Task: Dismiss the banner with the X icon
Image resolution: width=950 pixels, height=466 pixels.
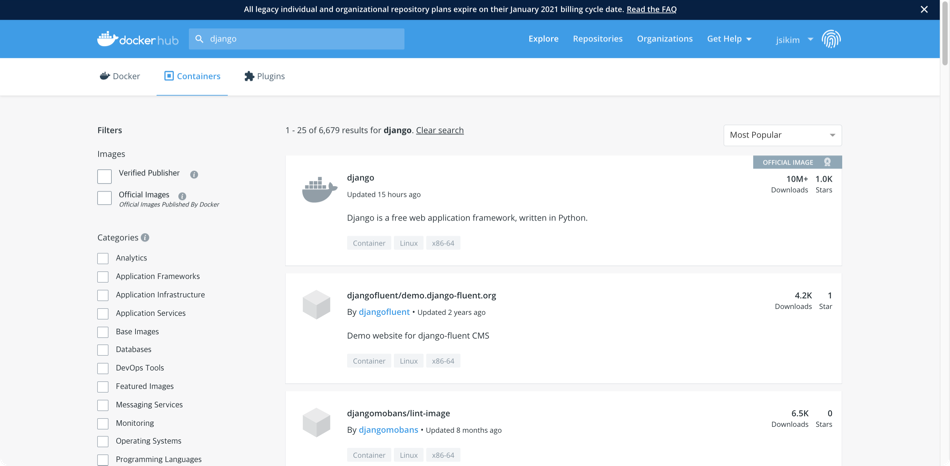Action: (924, 9)
